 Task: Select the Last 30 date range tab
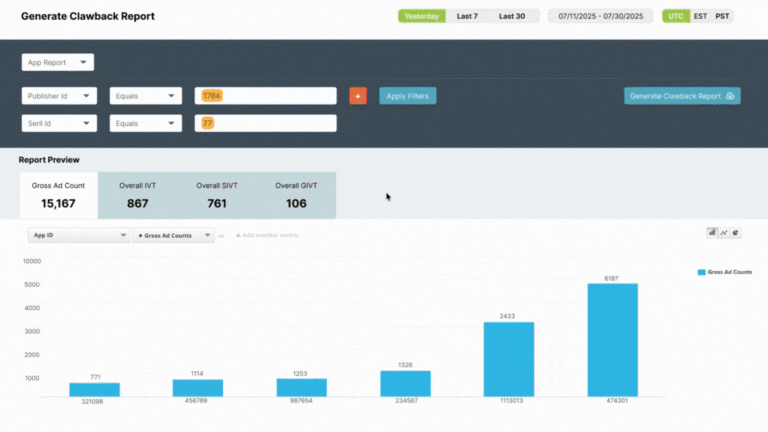(512, 16)
